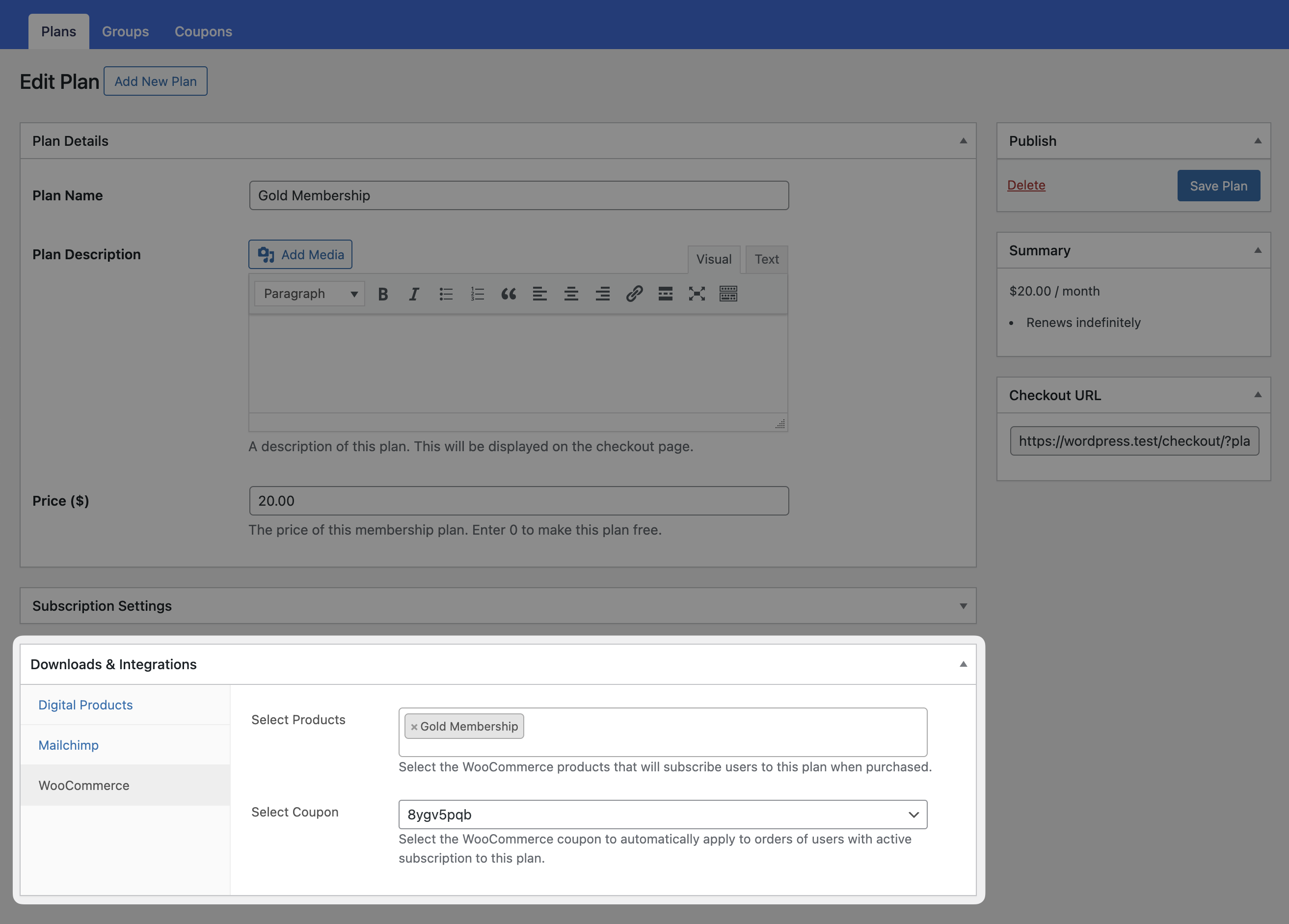Viewport: 1289px width, 924px height.
Task: Insert a bulleted list
Action: 446,294
